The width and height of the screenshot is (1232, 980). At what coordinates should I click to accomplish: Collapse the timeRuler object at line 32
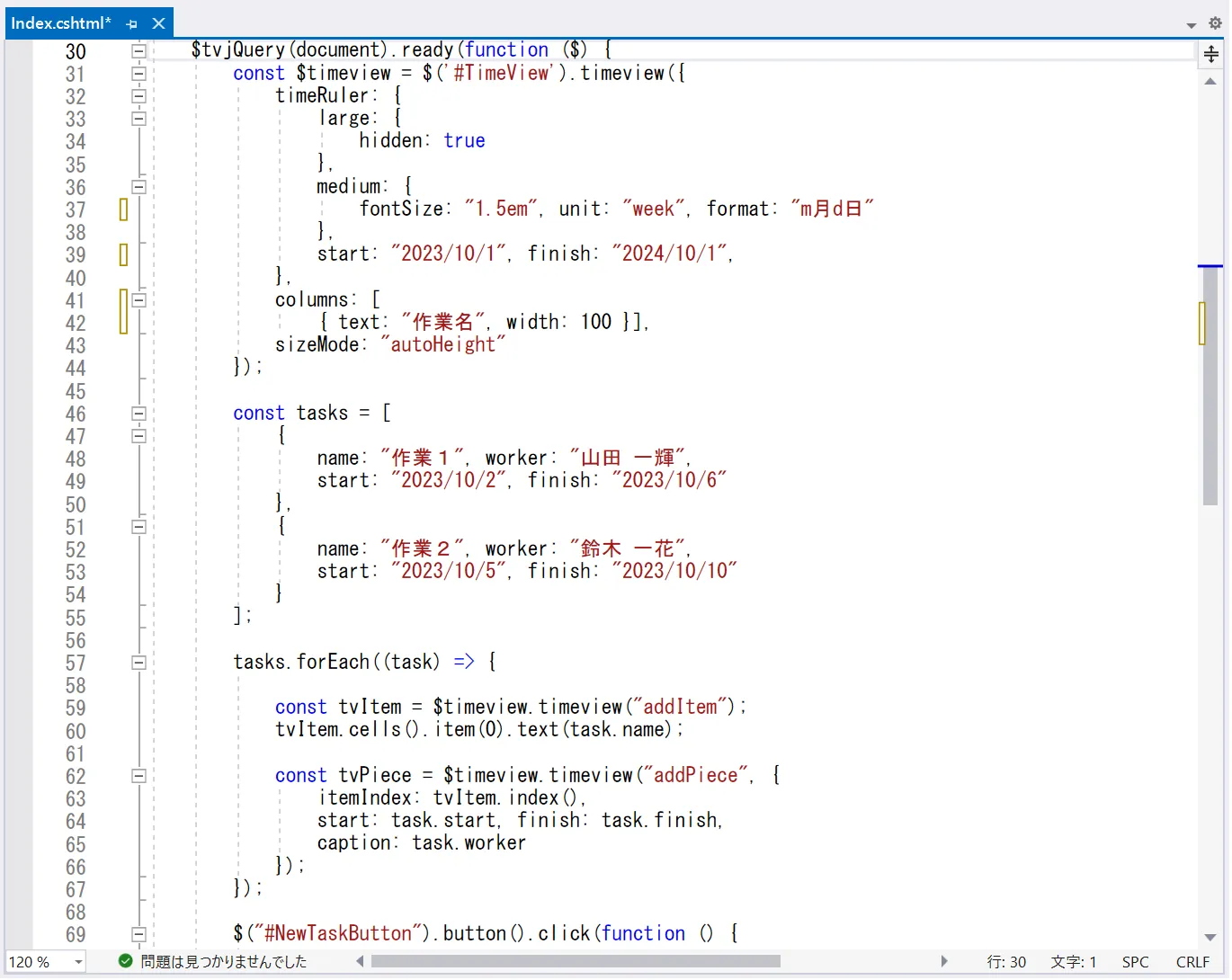[x=138, y=96]
